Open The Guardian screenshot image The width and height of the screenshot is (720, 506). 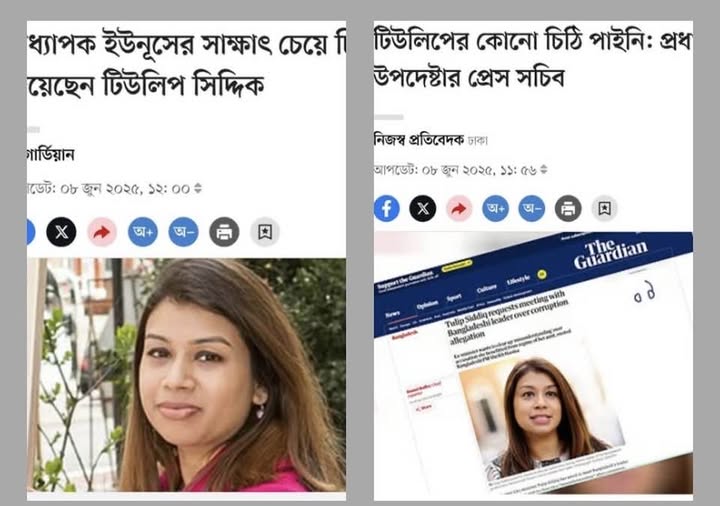click(x=533, y=363)
